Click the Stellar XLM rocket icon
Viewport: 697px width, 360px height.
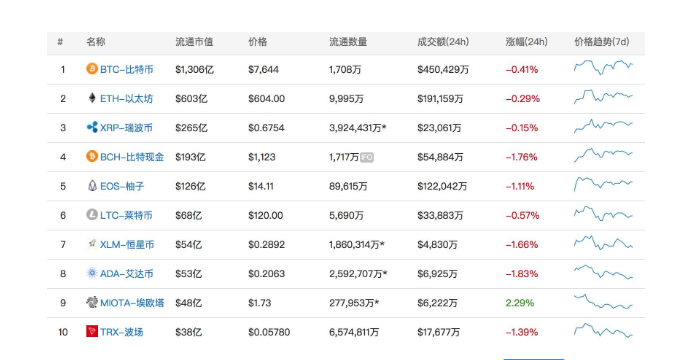point(92,244)
